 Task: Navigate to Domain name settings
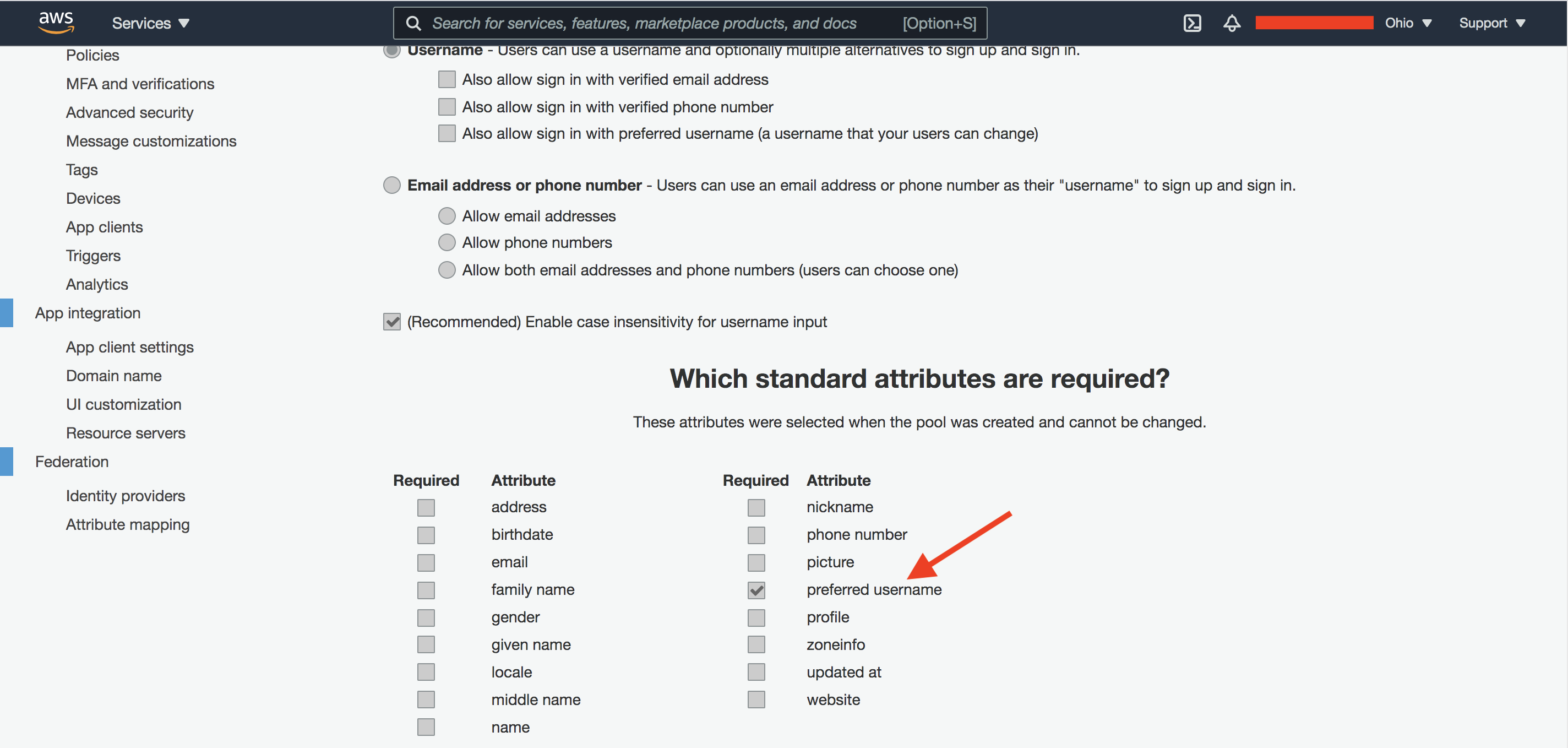point(114,376)
